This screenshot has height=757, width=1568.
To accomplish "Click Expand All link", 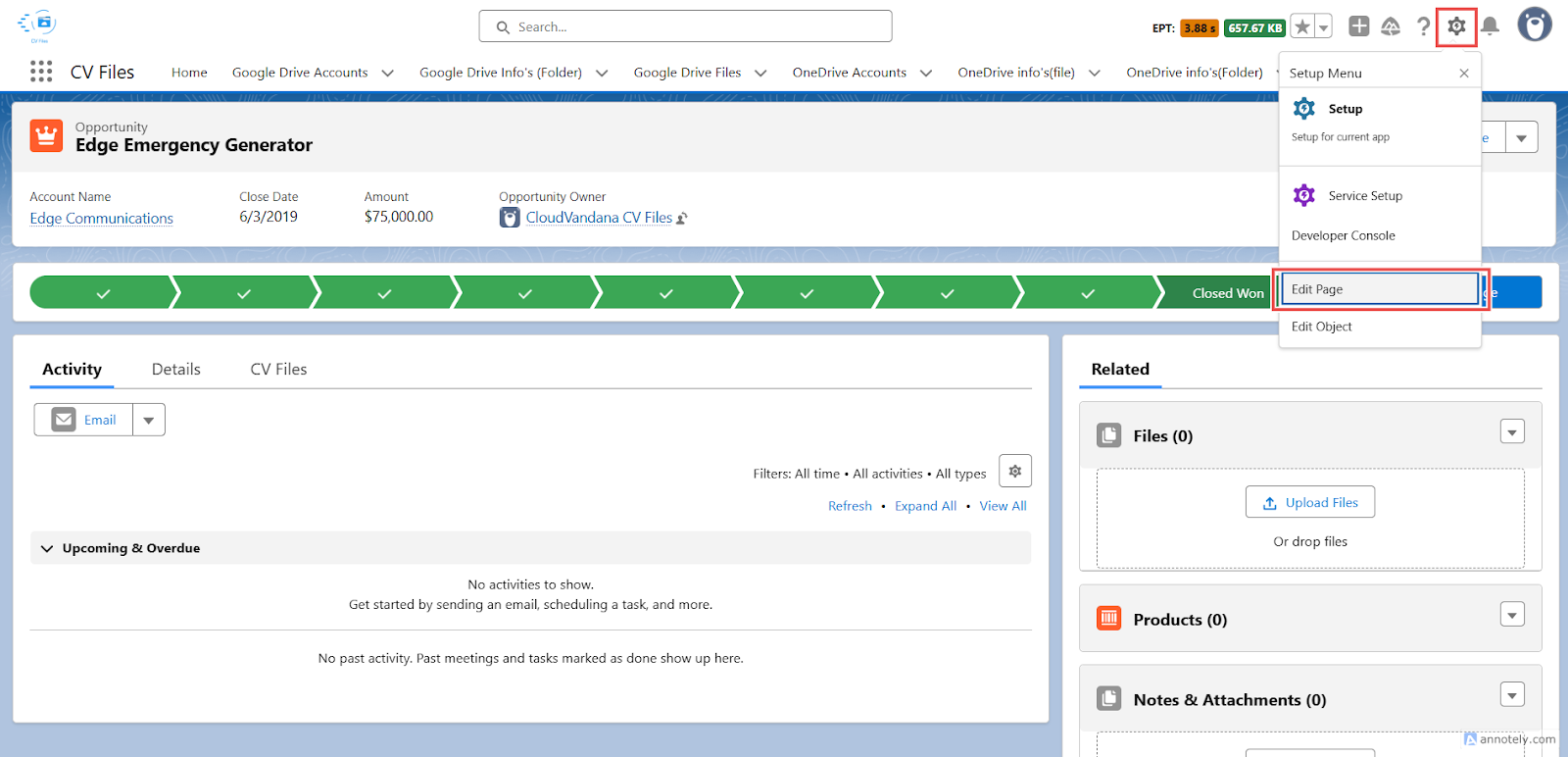I will tap(925, 506).
